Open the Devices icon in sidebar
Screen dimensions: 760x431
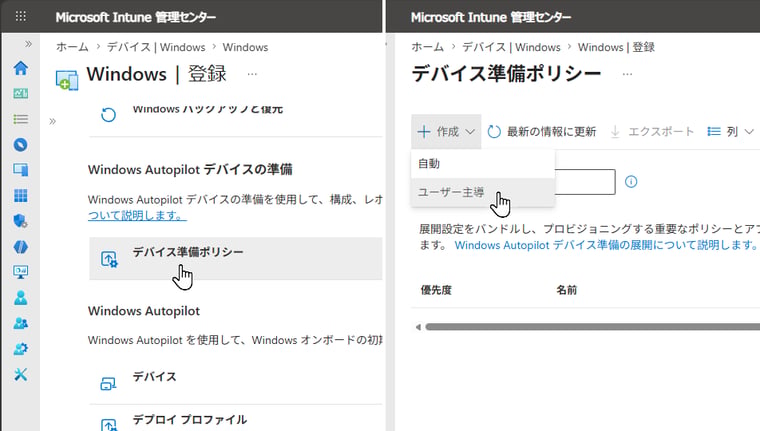[20, 170]
